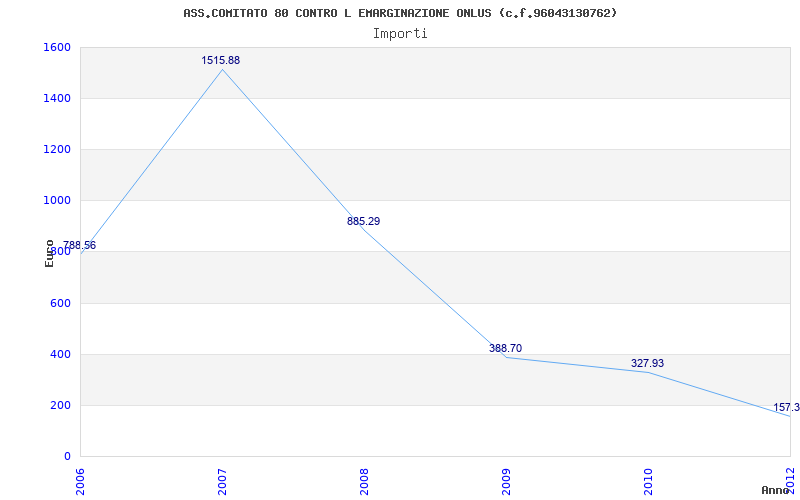Click the Anno x-axis title
This screenshot has width=800, height=500.
[x=776, y=490]
